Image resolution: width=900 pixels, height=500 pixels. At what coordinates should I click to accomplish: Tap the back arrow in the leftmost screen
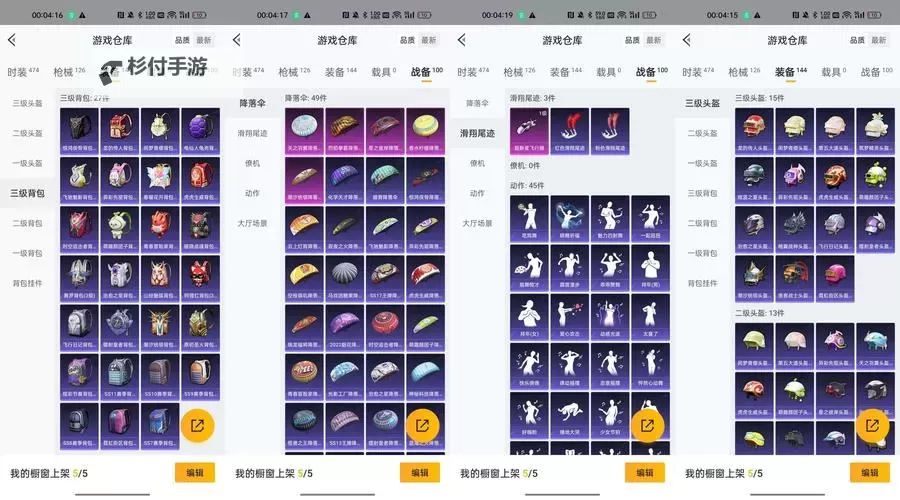12,40
